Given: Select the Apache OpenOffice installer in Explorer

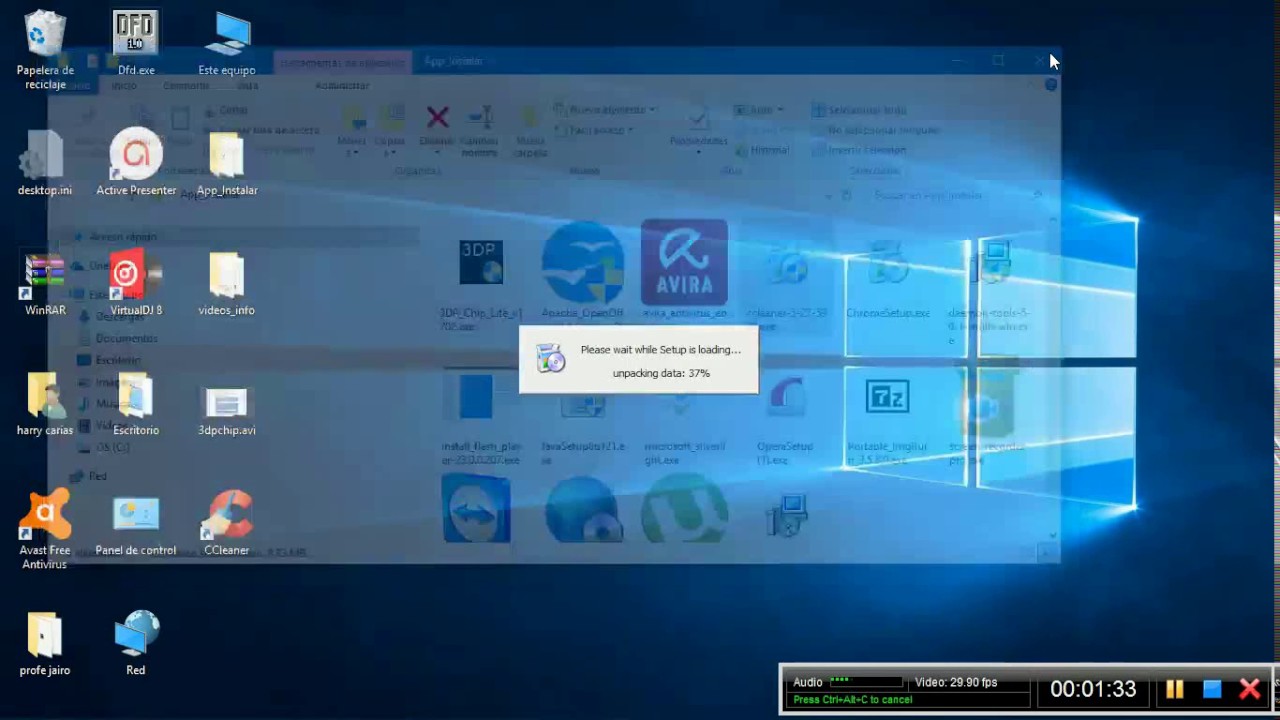Looking at the screenshot, I should click(x=583, y=270).
